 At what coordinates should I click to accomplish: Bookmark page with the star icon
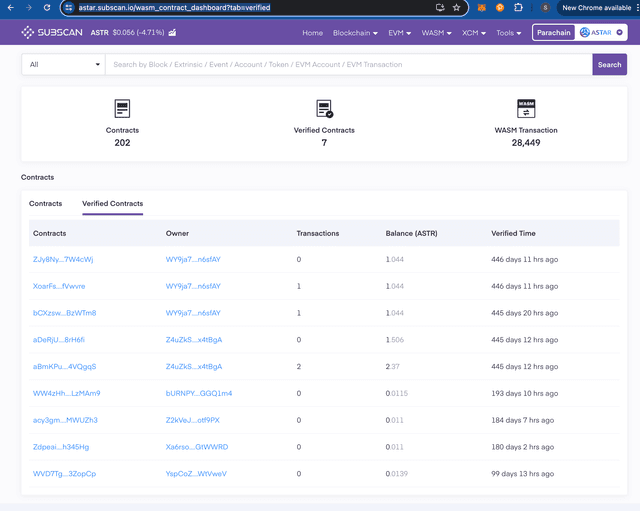click(x=456, y=8)
